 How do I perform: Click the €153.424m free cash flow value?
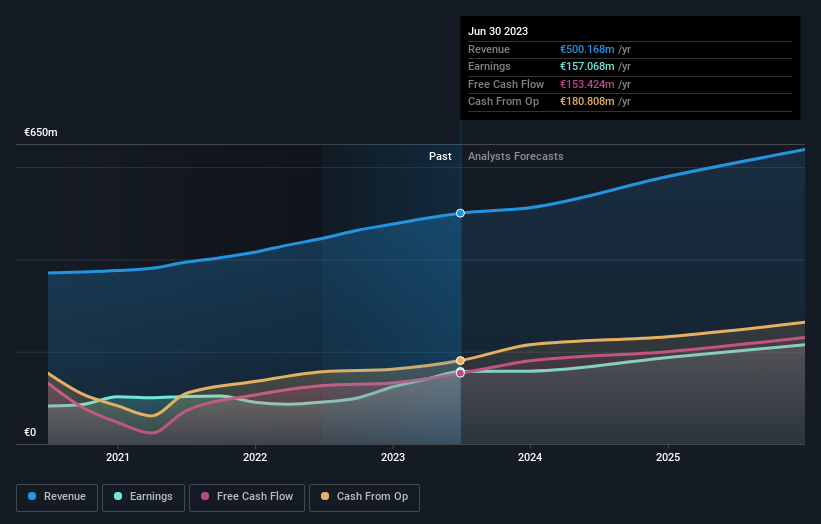pos(587,84)
